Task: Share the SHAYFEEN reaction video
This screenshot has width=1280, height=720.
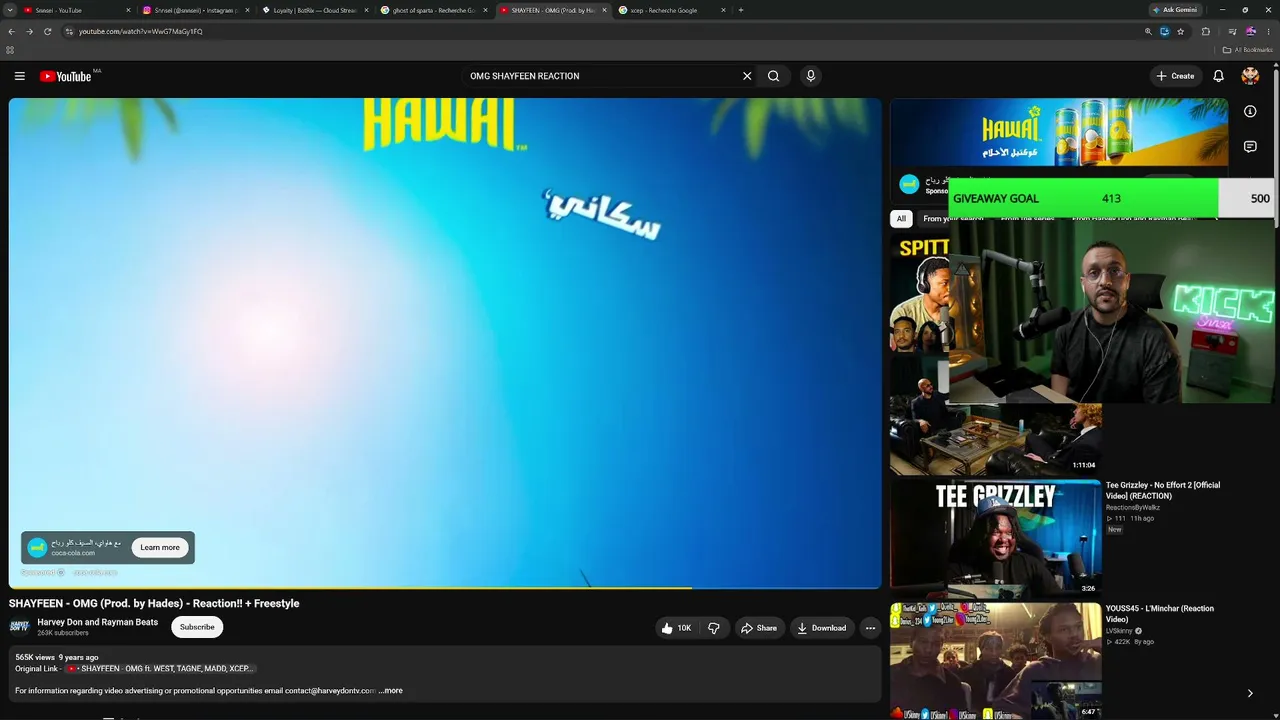Action: [759, 628]
